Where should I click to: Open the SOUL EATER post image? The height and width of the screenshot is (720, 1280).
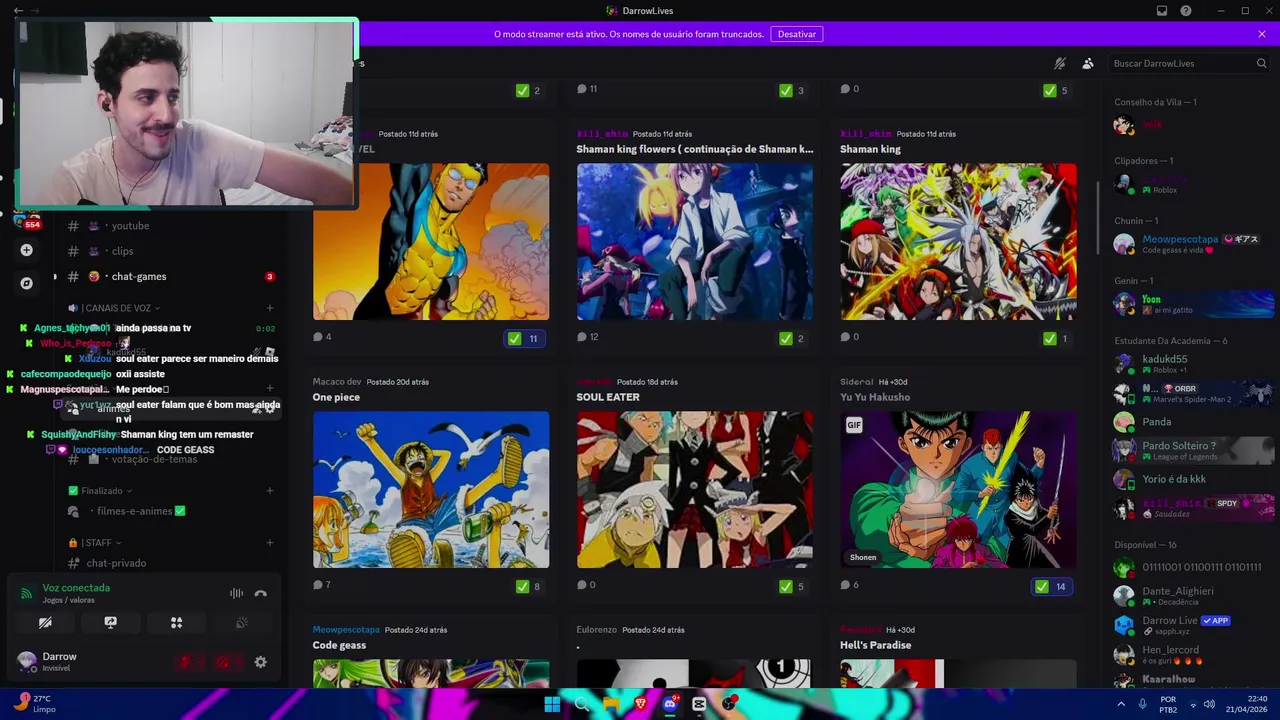(x=695, y=490)
